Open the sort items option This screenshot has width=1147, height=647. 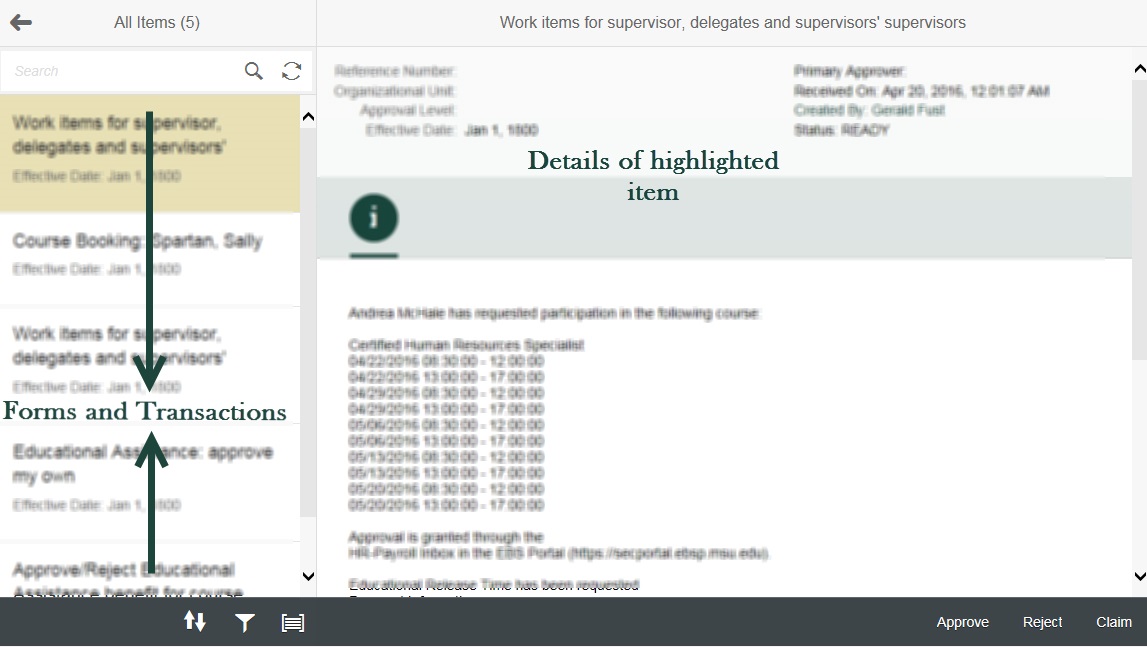(195, 622)
